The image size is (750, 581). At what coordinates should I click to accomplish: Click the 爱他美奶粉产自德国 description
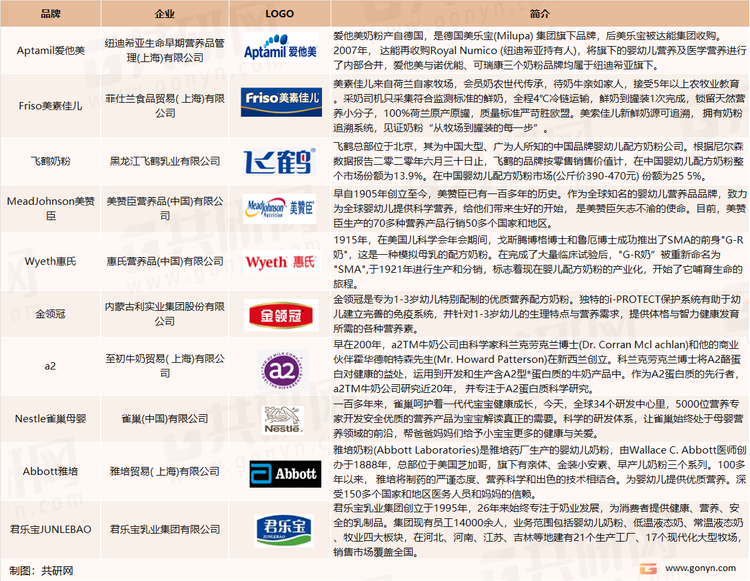[540, 51]
